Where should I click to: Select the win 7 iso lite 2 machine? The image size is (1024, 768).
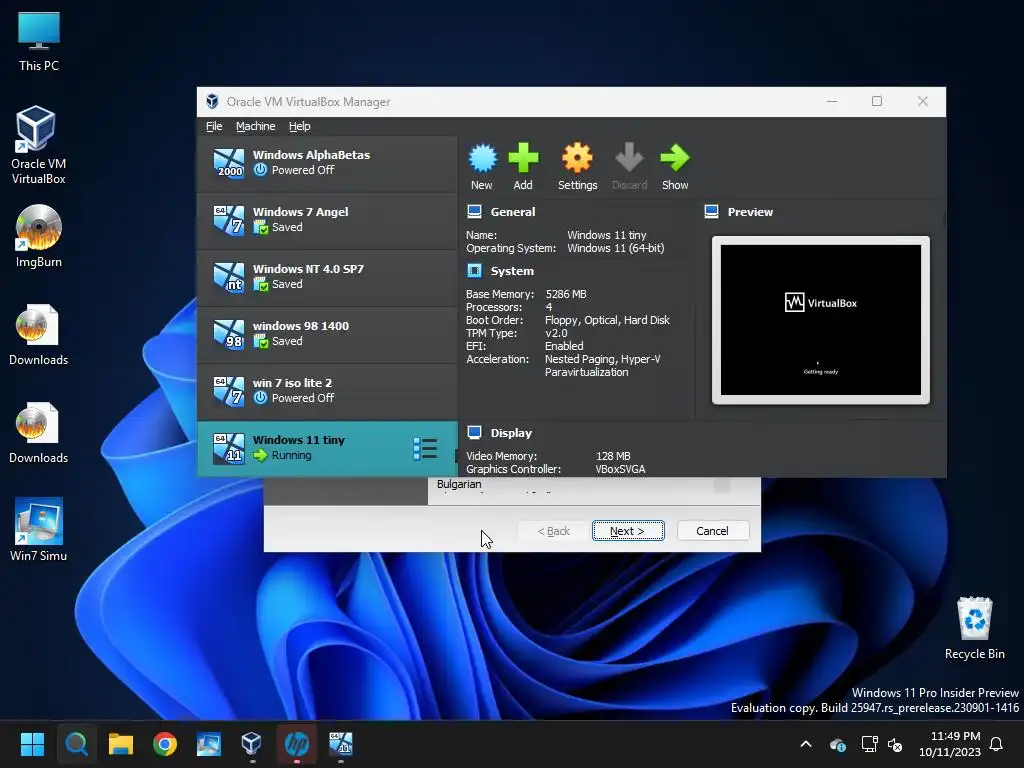click(327, 391)
